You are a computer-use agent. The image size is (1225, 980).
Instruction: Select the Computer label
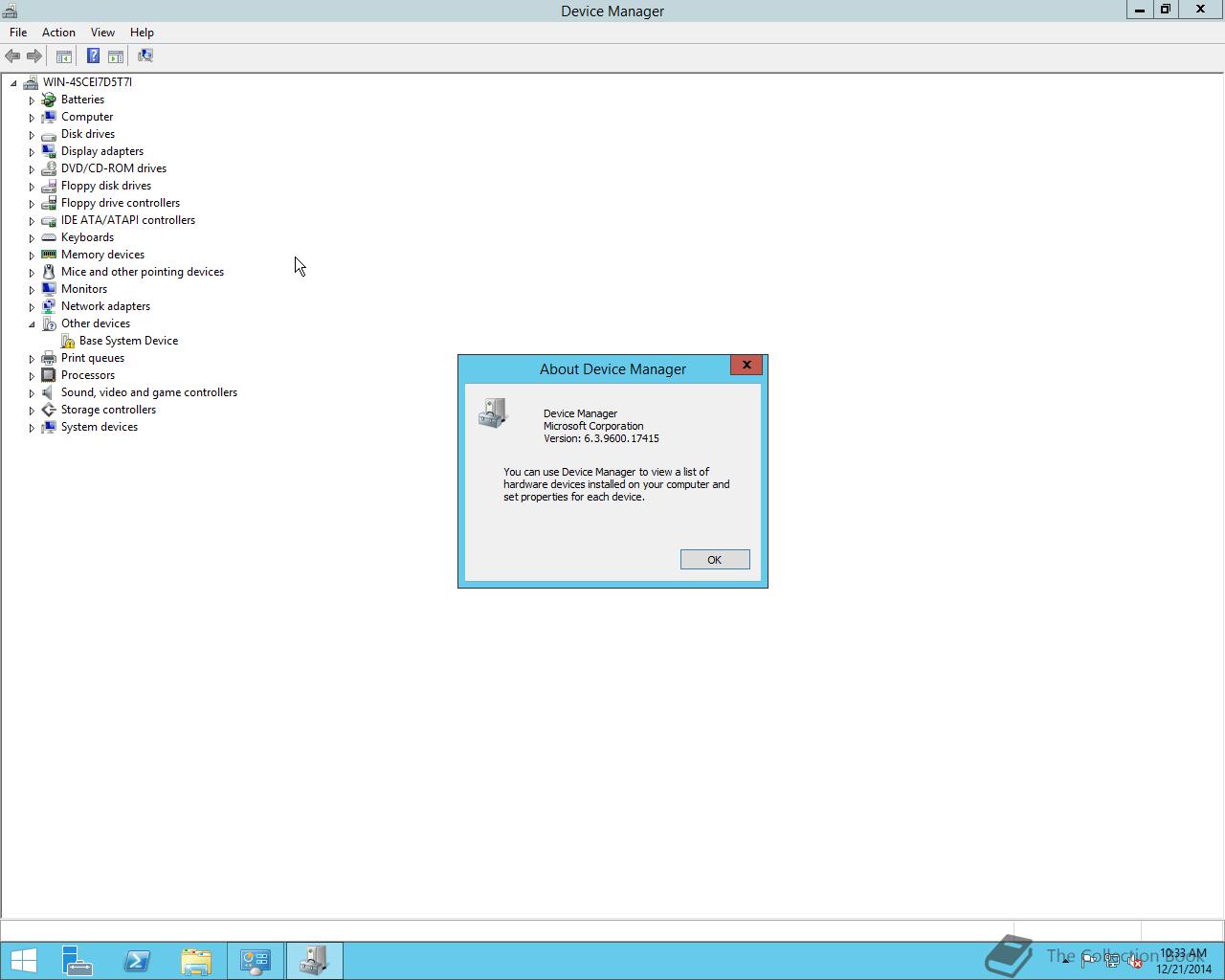click(87, 117)
